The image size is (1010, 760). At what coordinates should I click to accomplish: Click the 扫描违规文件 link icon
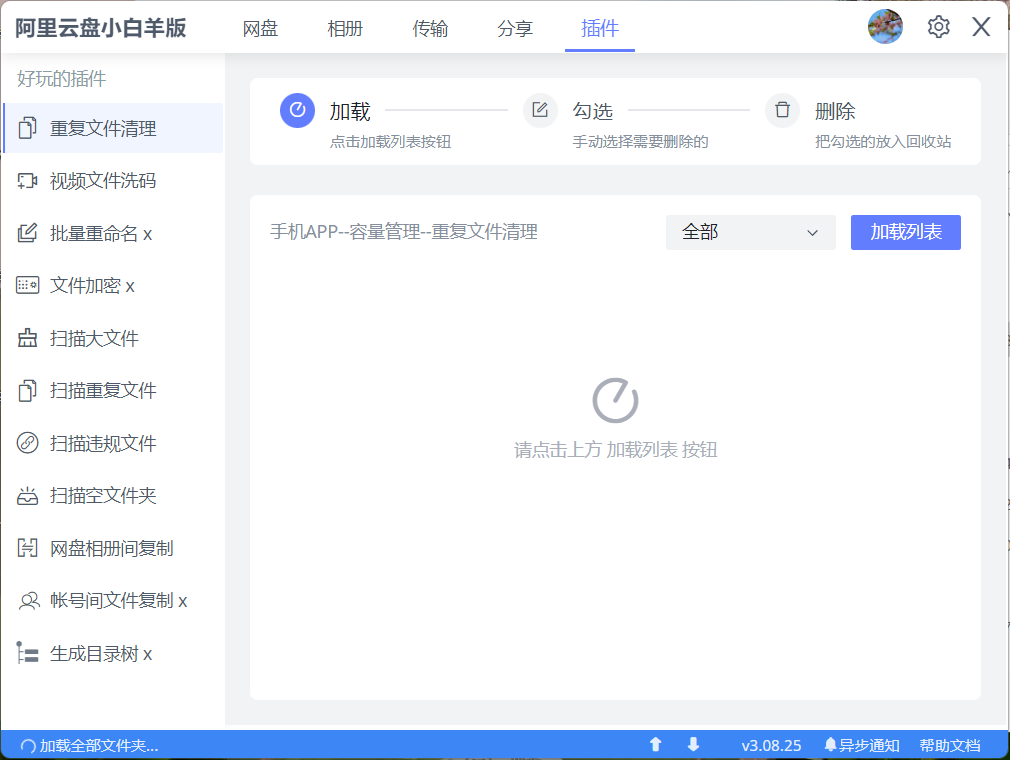(x=27, y=443)
